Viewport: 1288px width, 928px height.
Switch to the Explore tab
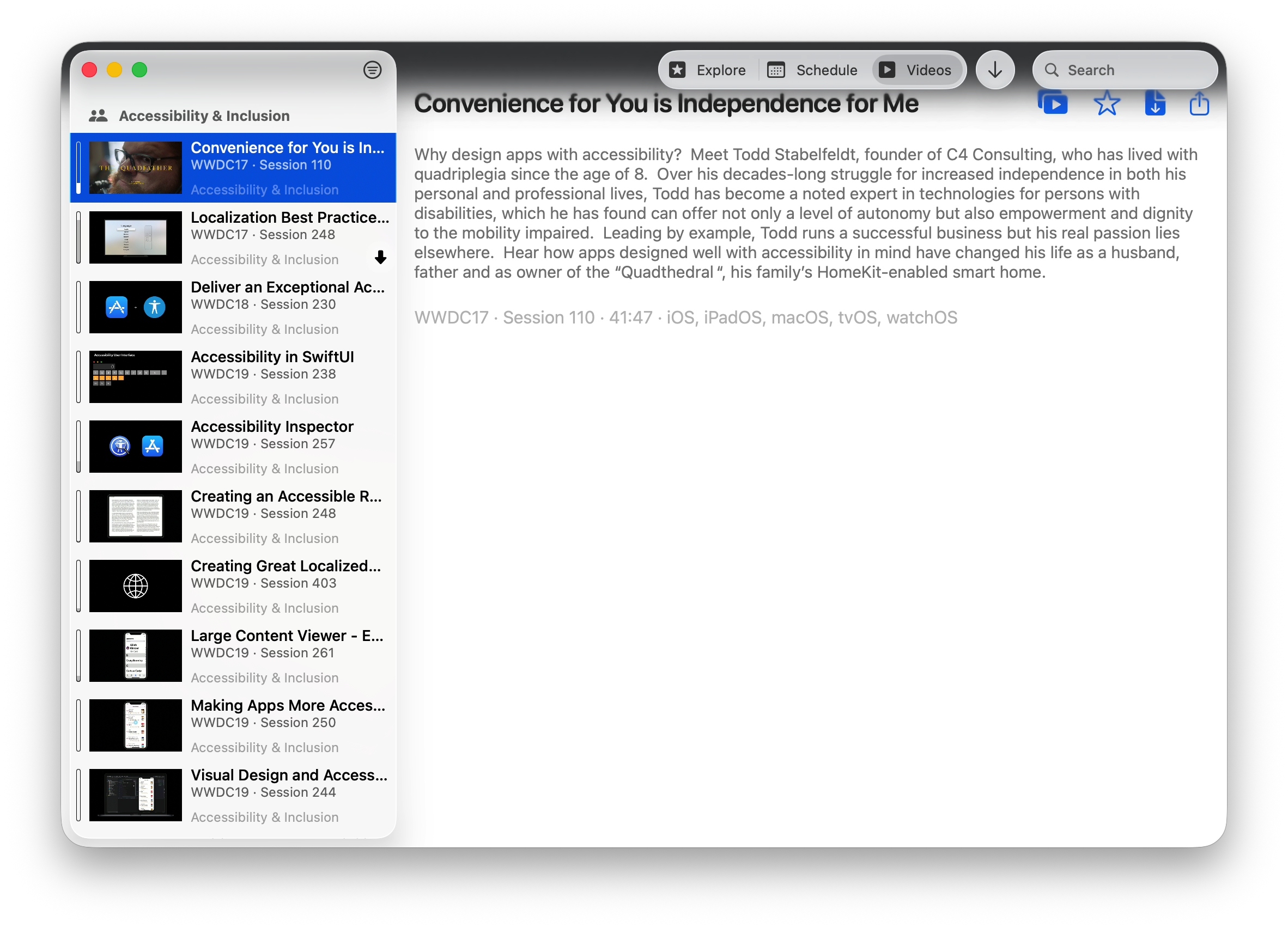coord(708,70)
